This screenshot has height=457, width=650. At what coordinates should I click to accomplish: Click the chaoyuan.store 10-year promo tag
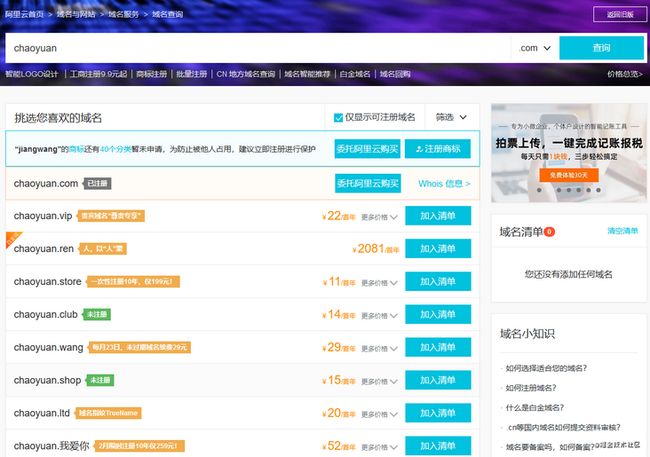133,282
